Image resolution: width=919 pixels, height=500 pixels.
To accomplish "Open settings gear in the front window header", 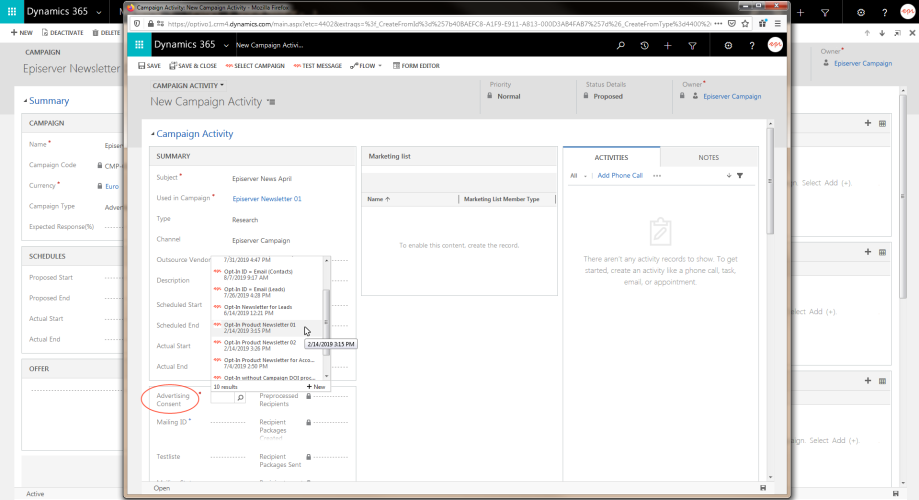I will 728,45.
